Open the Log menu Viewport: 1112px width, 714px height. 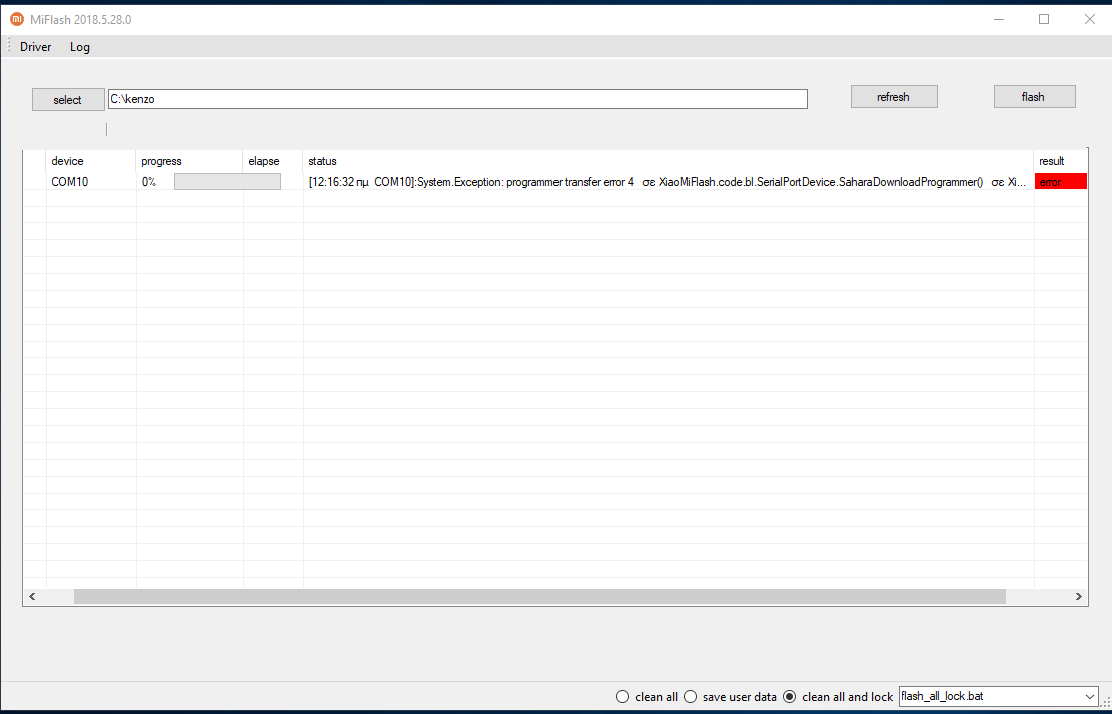tap(79, 47)
